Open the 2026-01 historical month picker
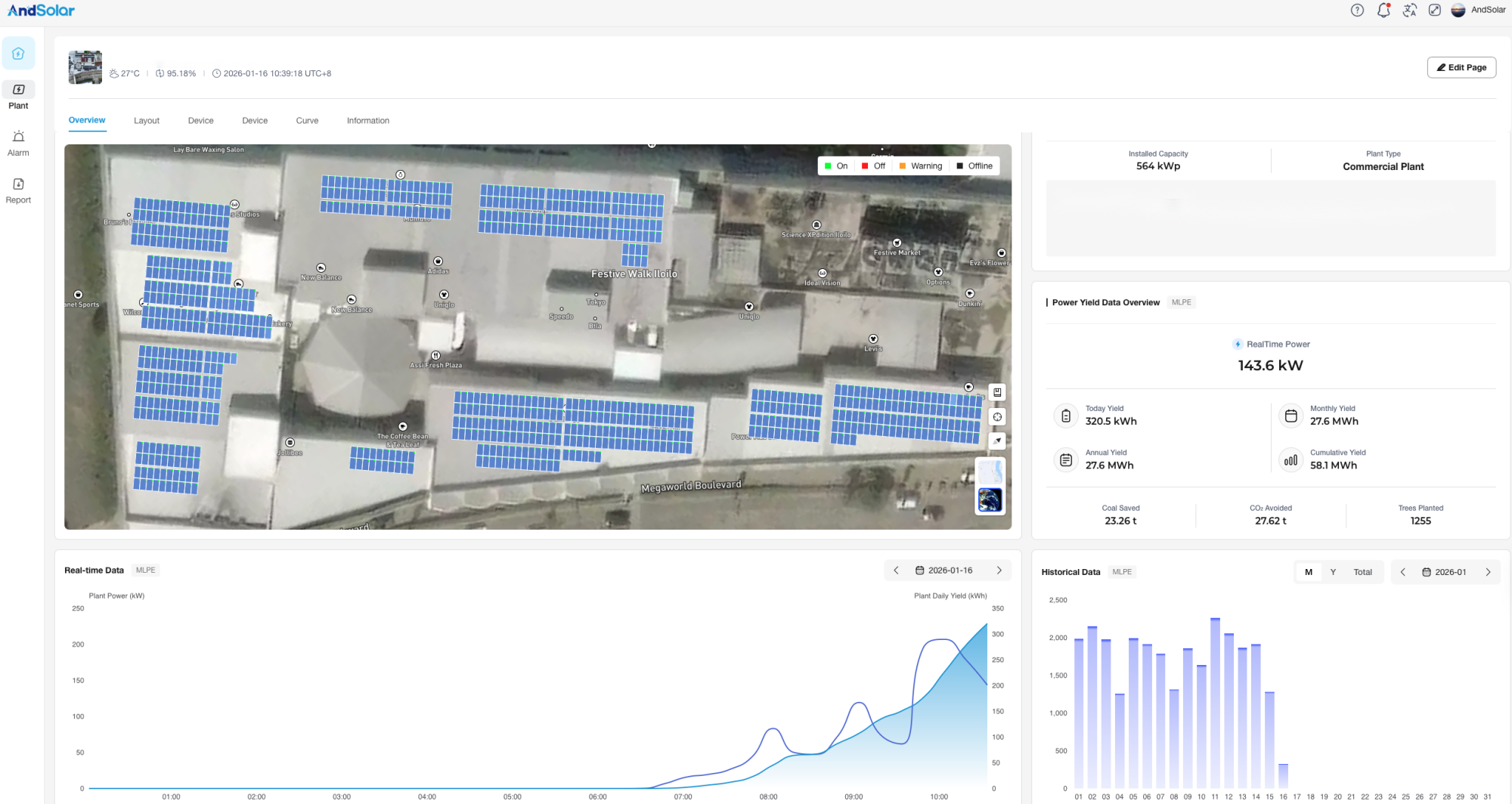This screenshot has width=1512, height=804. pos(1445,572)
